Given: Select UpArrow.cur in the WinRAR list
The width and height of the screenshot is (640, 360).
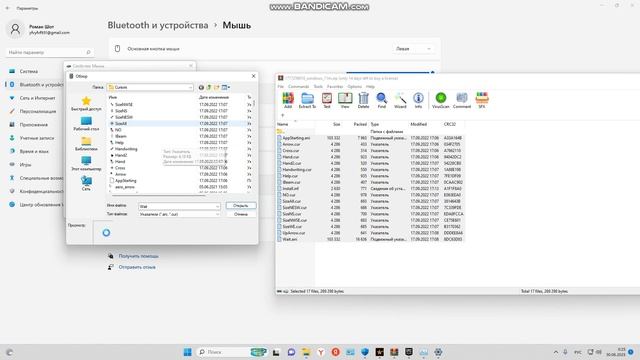Looking at the screenshot, I should tap(293, 233).
